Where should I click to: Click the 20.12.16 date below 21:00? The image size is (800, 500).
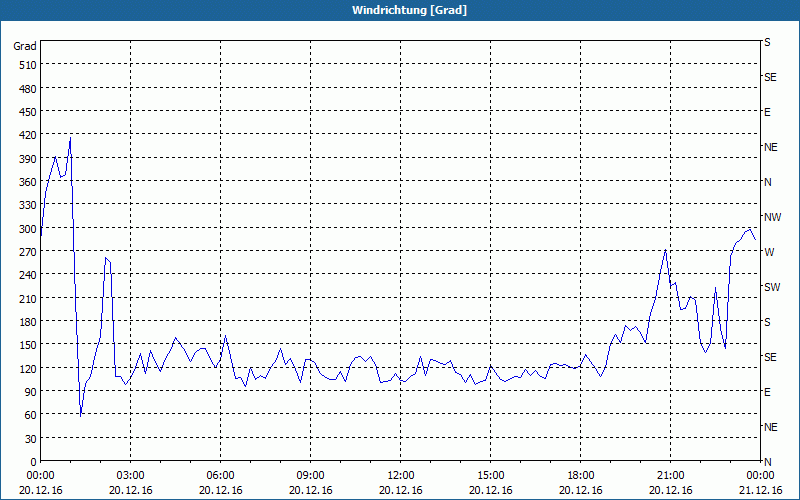pyautogui.click(x=670, y=490)
